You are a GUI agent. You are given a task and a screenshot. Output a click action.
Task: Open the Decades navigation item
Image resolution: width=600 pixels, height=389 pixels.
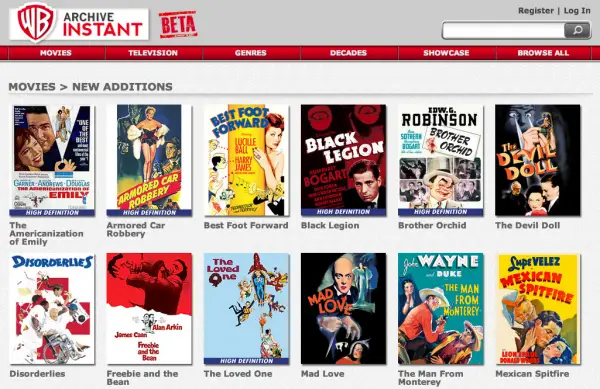pyautogui.click(x=348, y=53)
